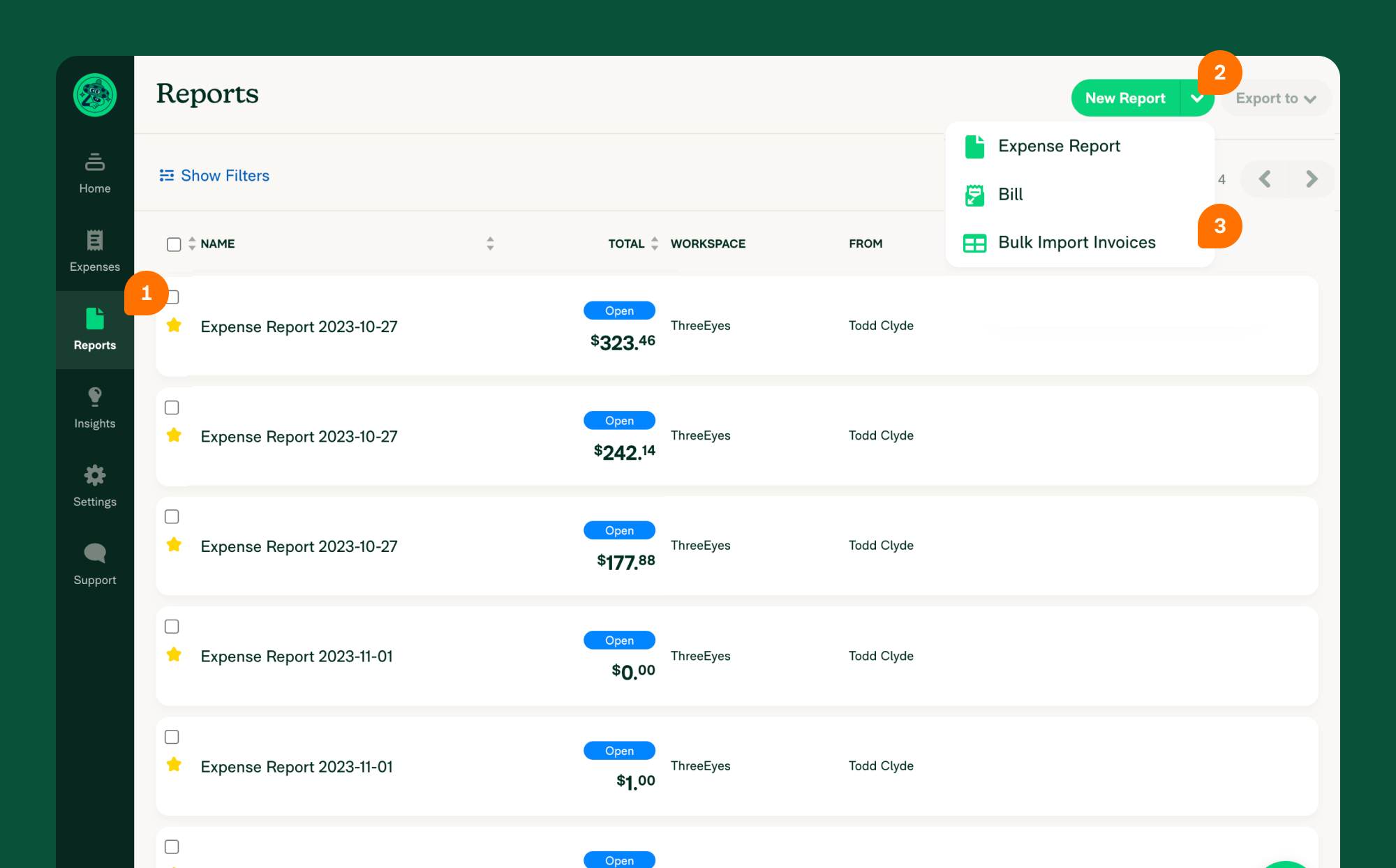Click the Show Filters button
The width and height of the screenshot is (1396, 868).
(214, 175)
